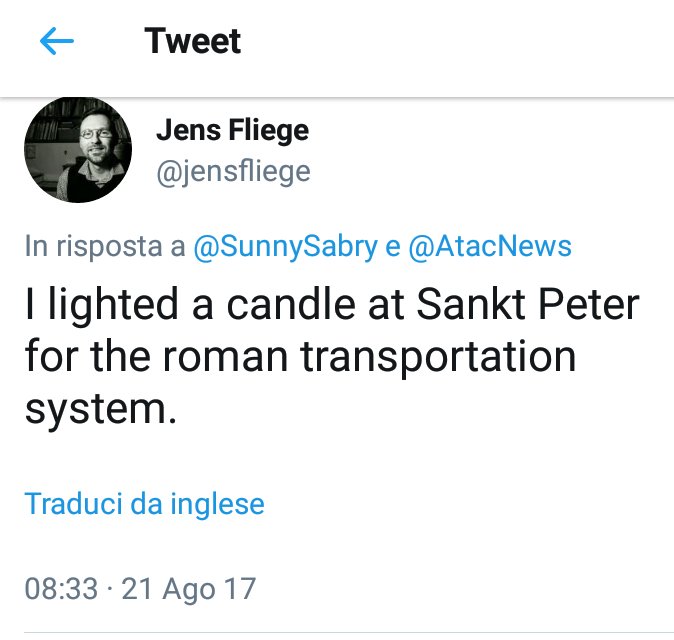
Task: Click the Tweet header title
Action: coord(192,41)
